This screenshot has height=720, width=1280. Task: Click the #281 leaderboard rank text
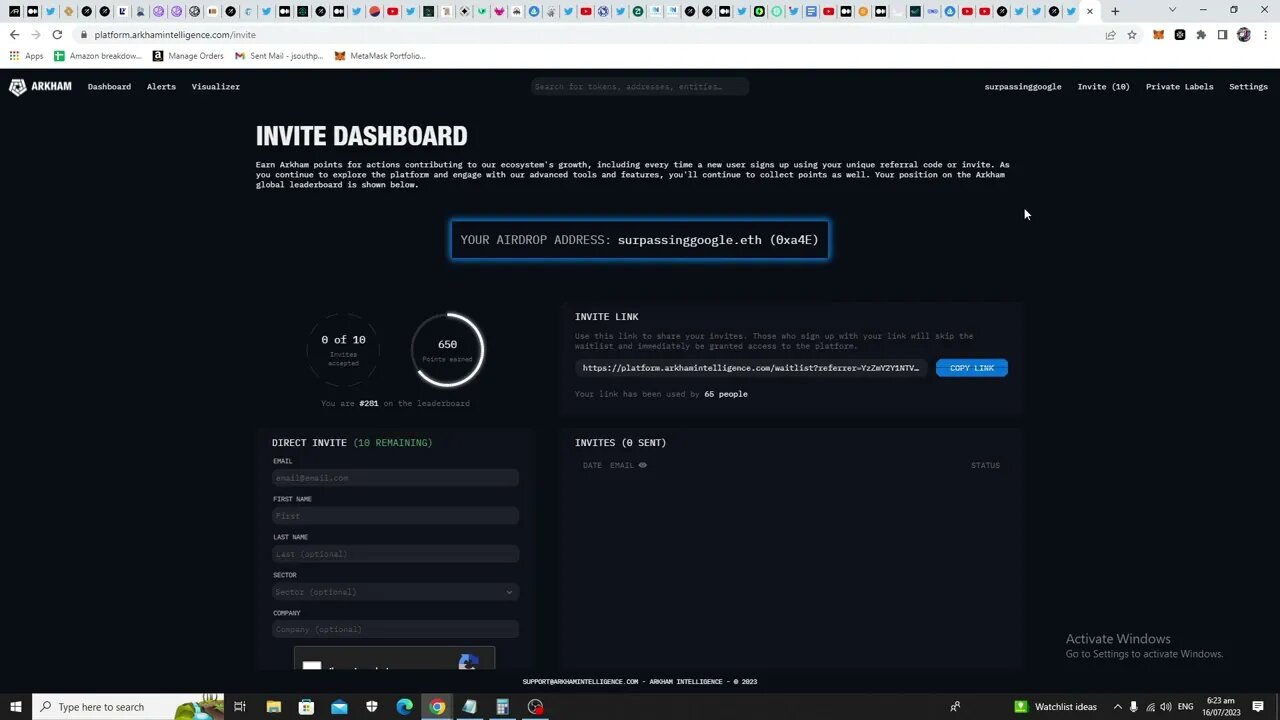point(369,404)
